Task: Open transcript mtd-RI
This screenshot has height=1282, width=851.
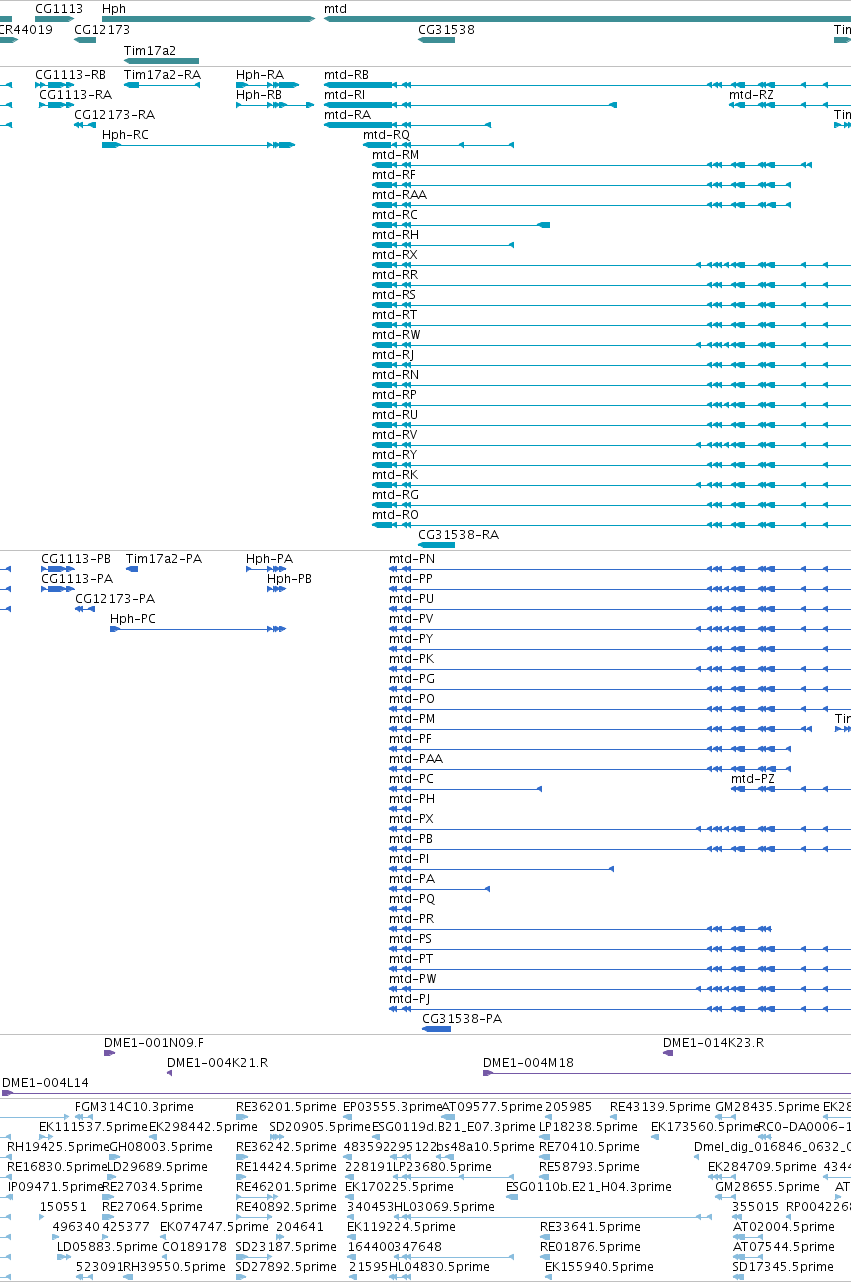Action: (344, 95)
